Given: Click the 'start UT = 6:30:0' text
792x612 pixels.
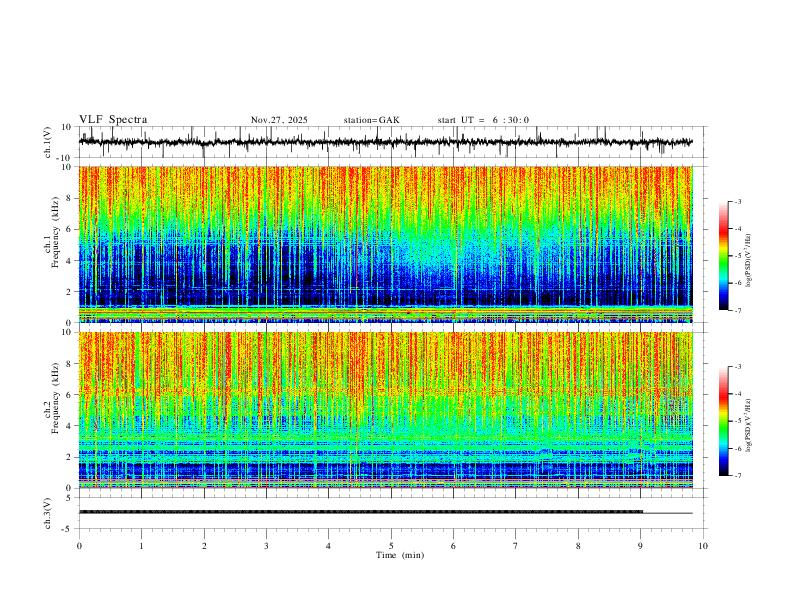Looking at the screenshot, I should pyautogui.click(x=483, y=120).
